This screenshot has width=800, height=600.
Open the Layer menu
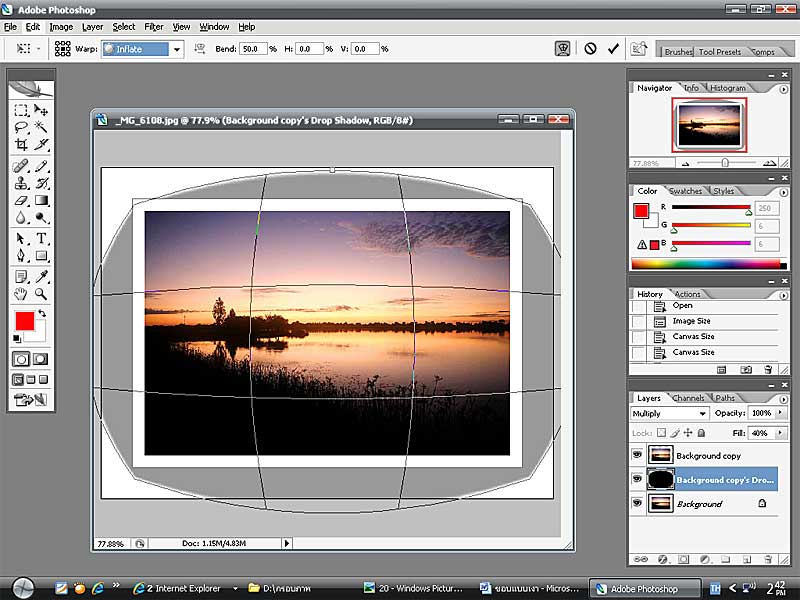92,27
